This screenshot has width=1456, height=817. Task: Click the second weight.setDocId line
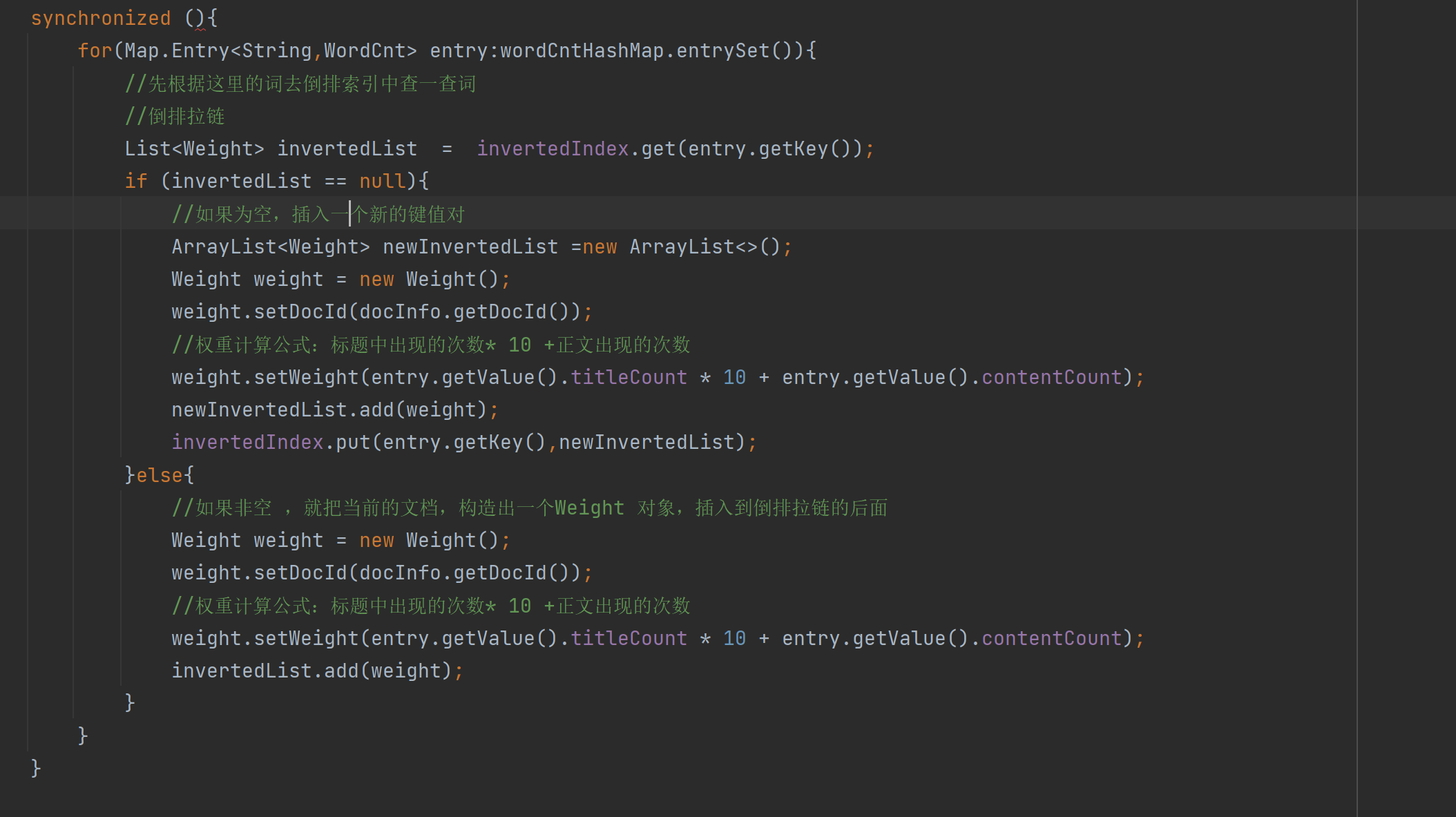(x=382, y=573)
